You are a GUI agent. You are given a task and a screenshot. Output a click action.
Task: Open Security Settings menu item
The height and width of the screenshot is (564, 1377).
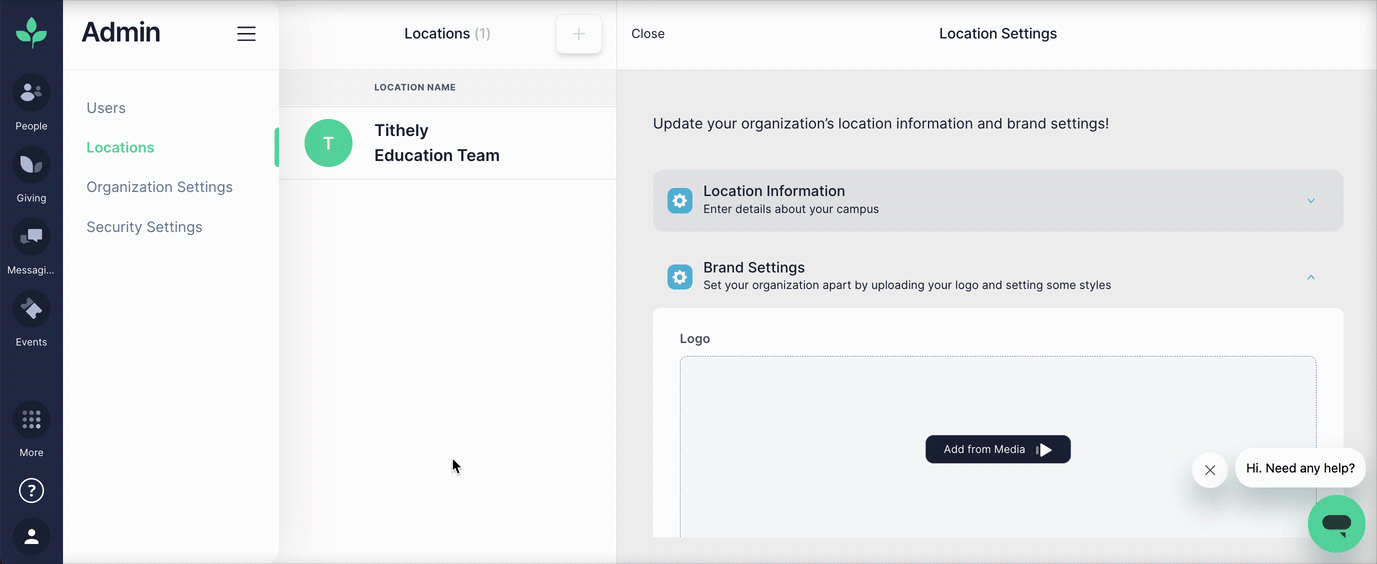(x=144, y=227)
